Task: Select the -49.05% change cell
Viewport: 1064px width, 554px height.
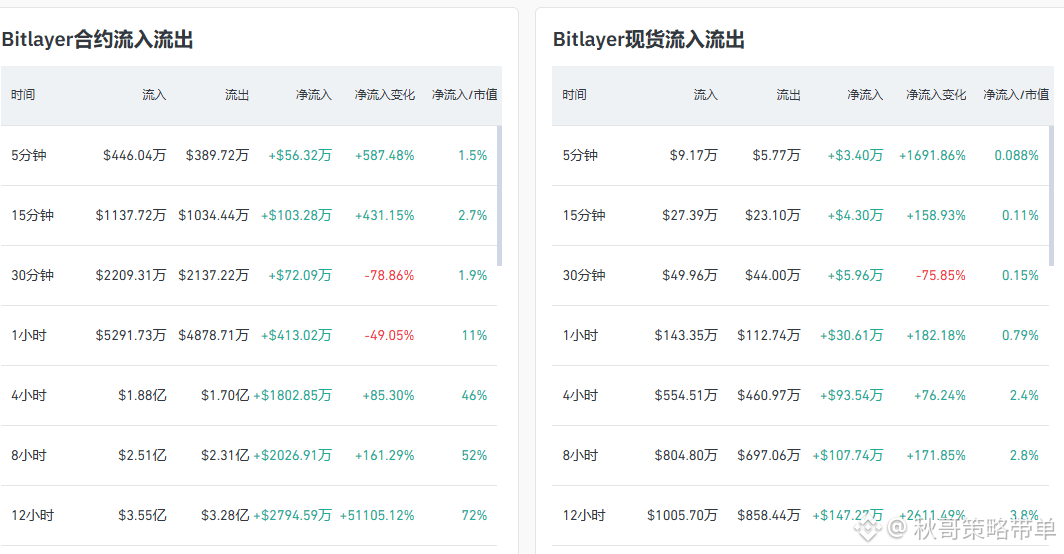Action: coord(389,335)
